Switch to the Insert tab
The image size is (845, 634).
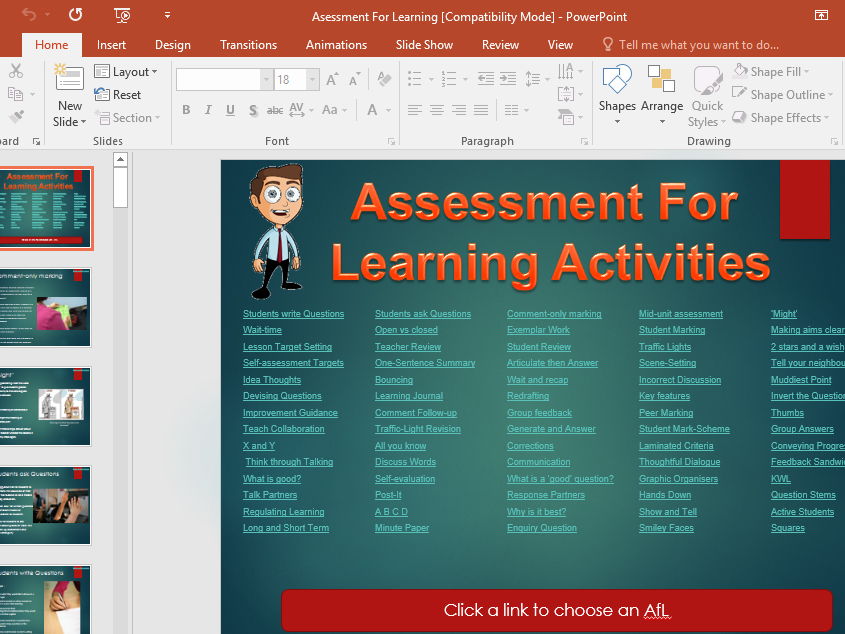111,45
